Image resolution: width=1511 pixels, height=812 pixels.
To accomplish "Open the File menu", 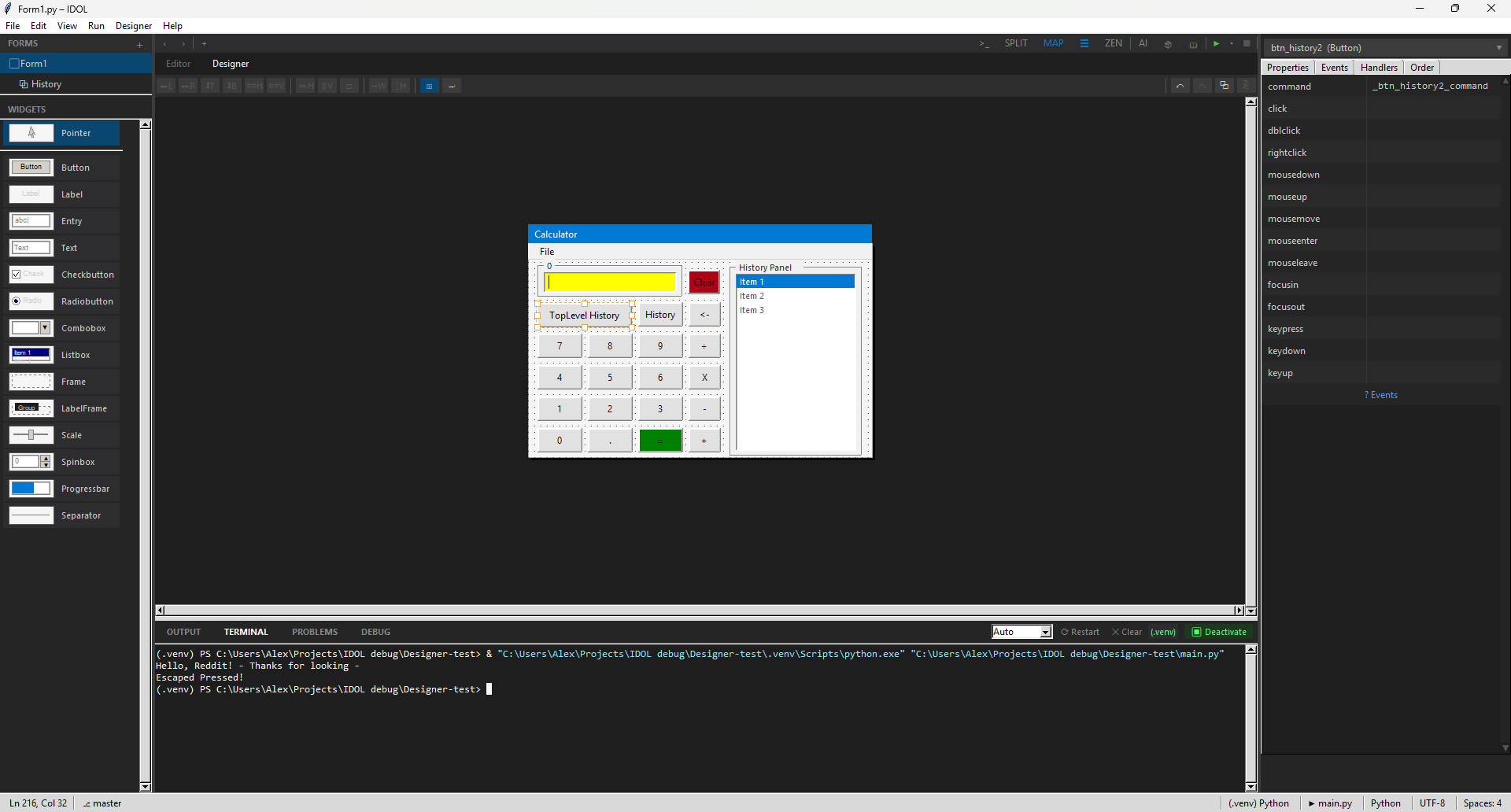I will tap(13, 26).
